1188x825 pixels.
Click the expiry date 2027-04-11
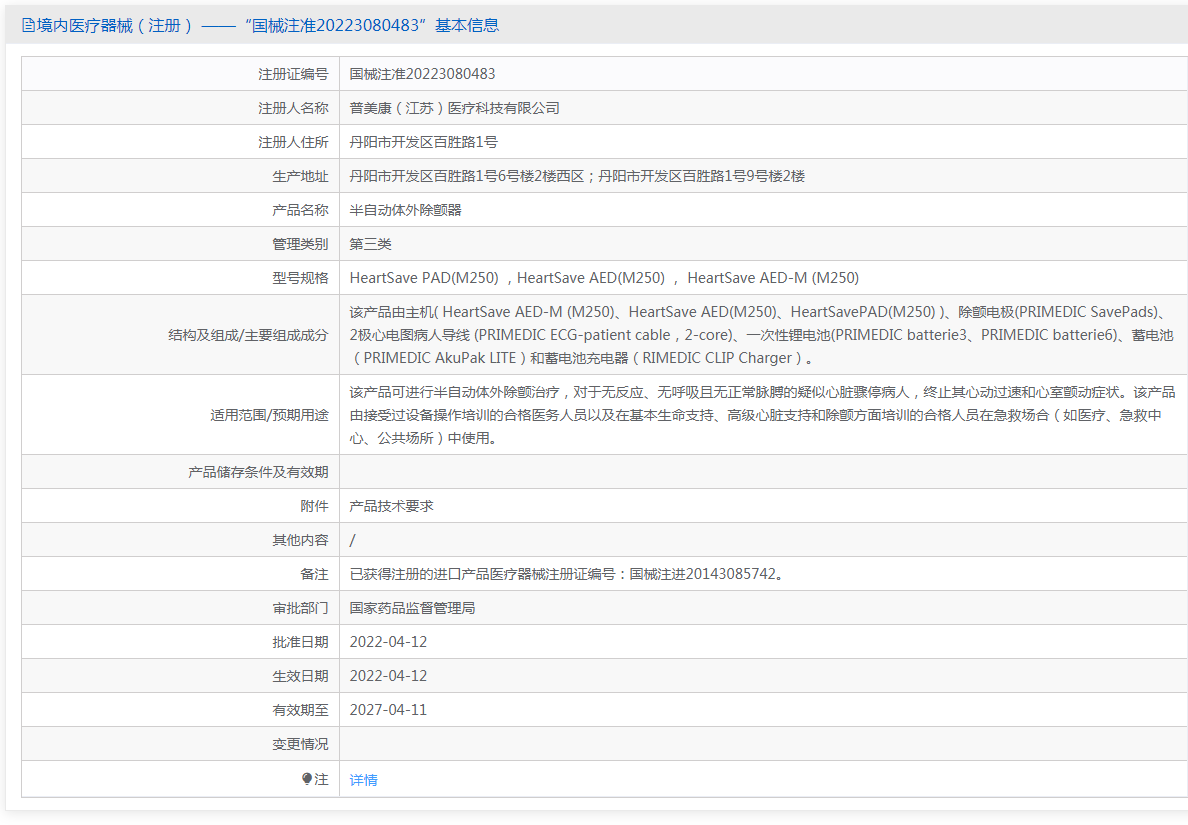pos(388,710)
